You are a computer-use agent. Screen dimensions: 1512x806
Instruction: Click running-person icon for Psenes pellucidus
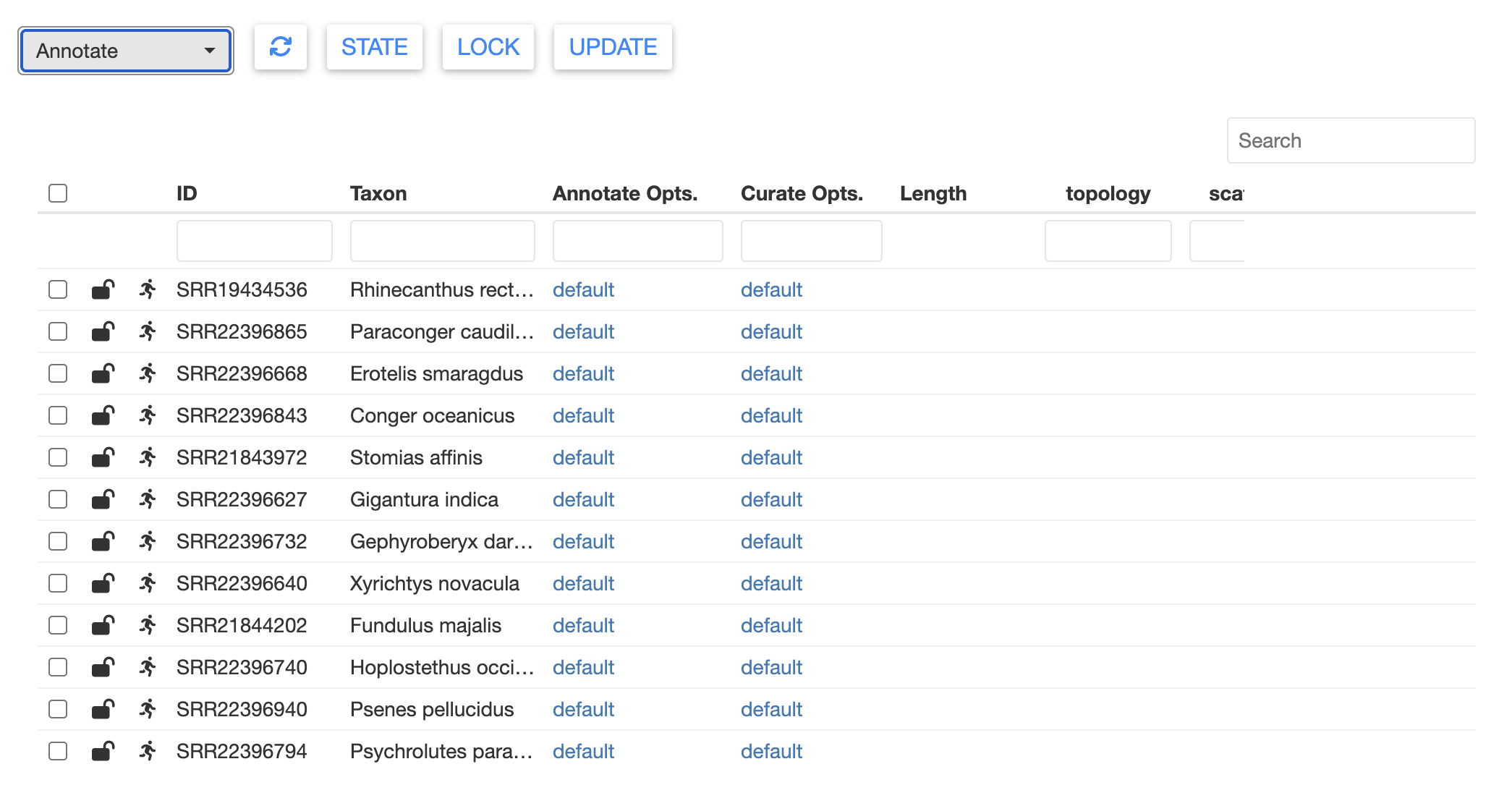pyautogui.click(x=148, y=709)
